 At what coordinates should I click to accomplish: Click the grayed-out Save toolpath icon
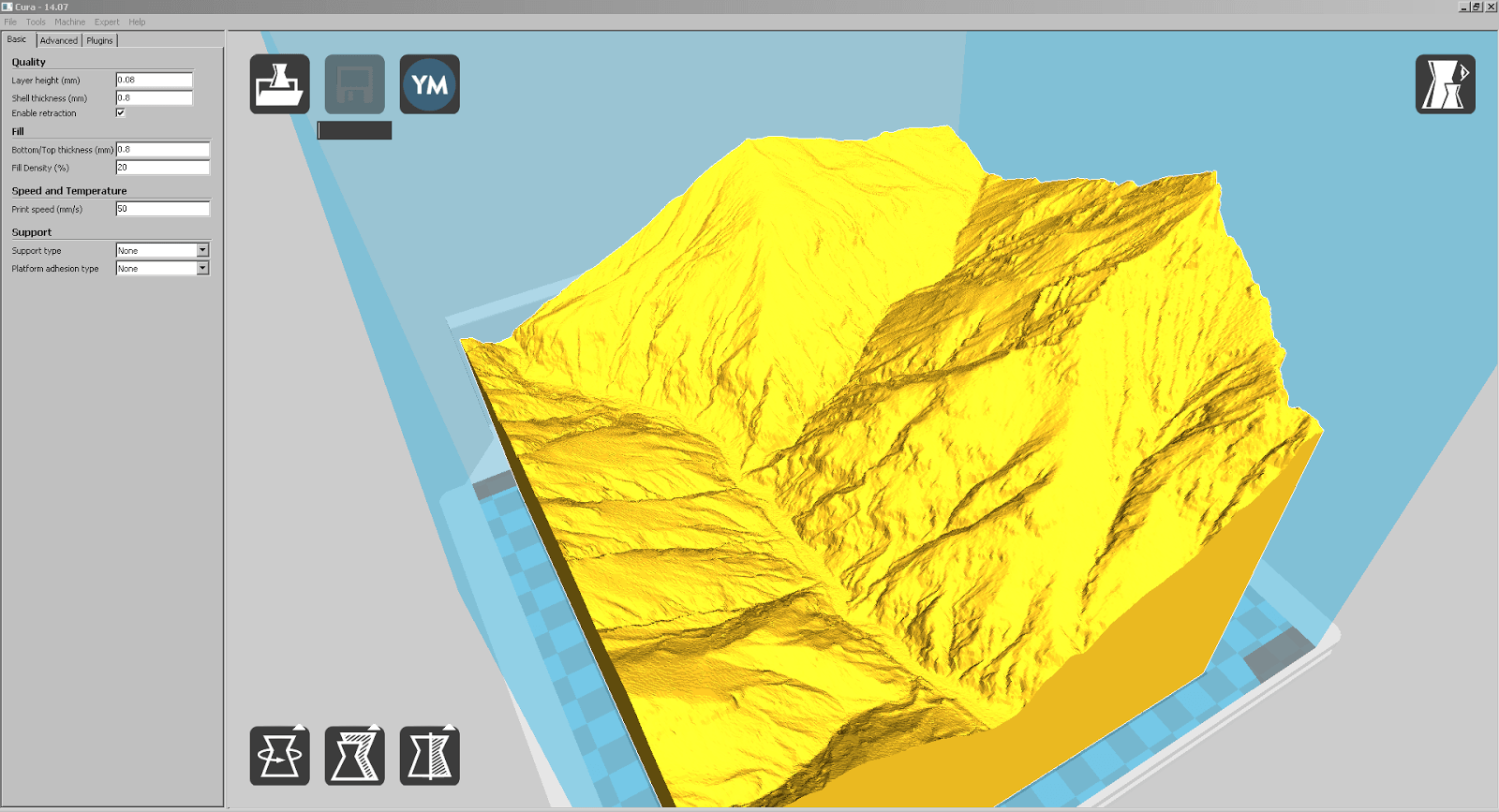[354, 84]
